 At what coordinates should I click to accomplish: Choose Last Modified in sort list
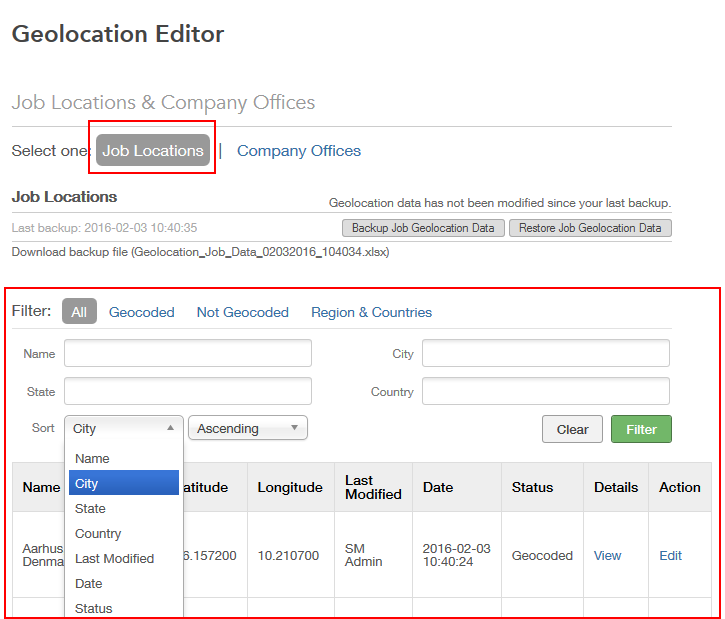[x=114, y=558]
